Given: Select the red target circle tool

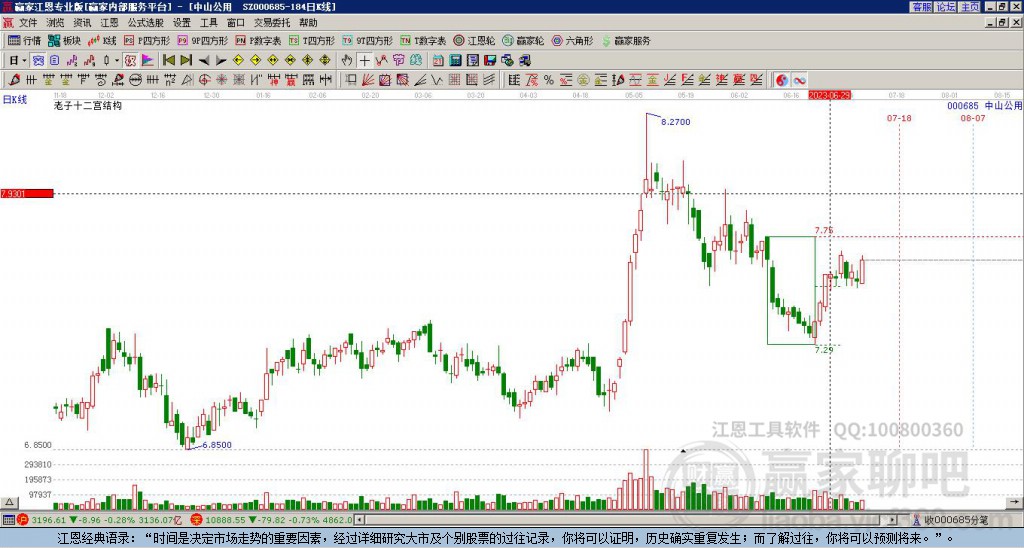Looking at the screenshot, I should click(204, 80).
